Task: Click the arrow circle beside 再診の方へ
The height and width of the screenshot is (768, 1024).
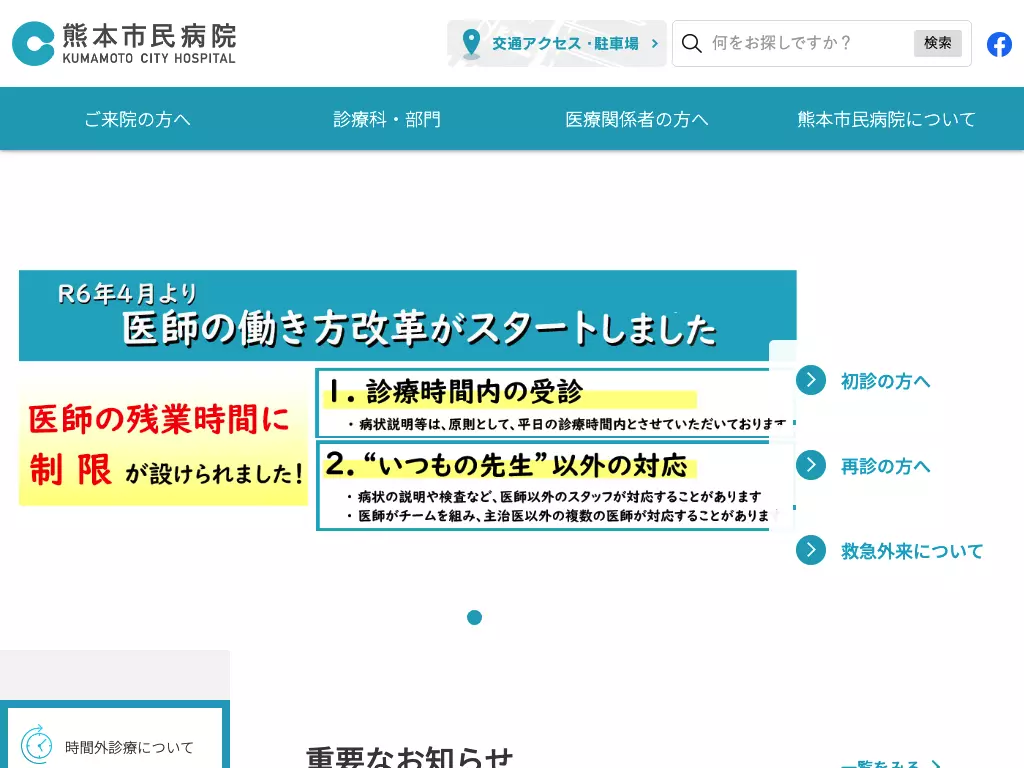Action: pyautogui.click(x=811, y=465)
